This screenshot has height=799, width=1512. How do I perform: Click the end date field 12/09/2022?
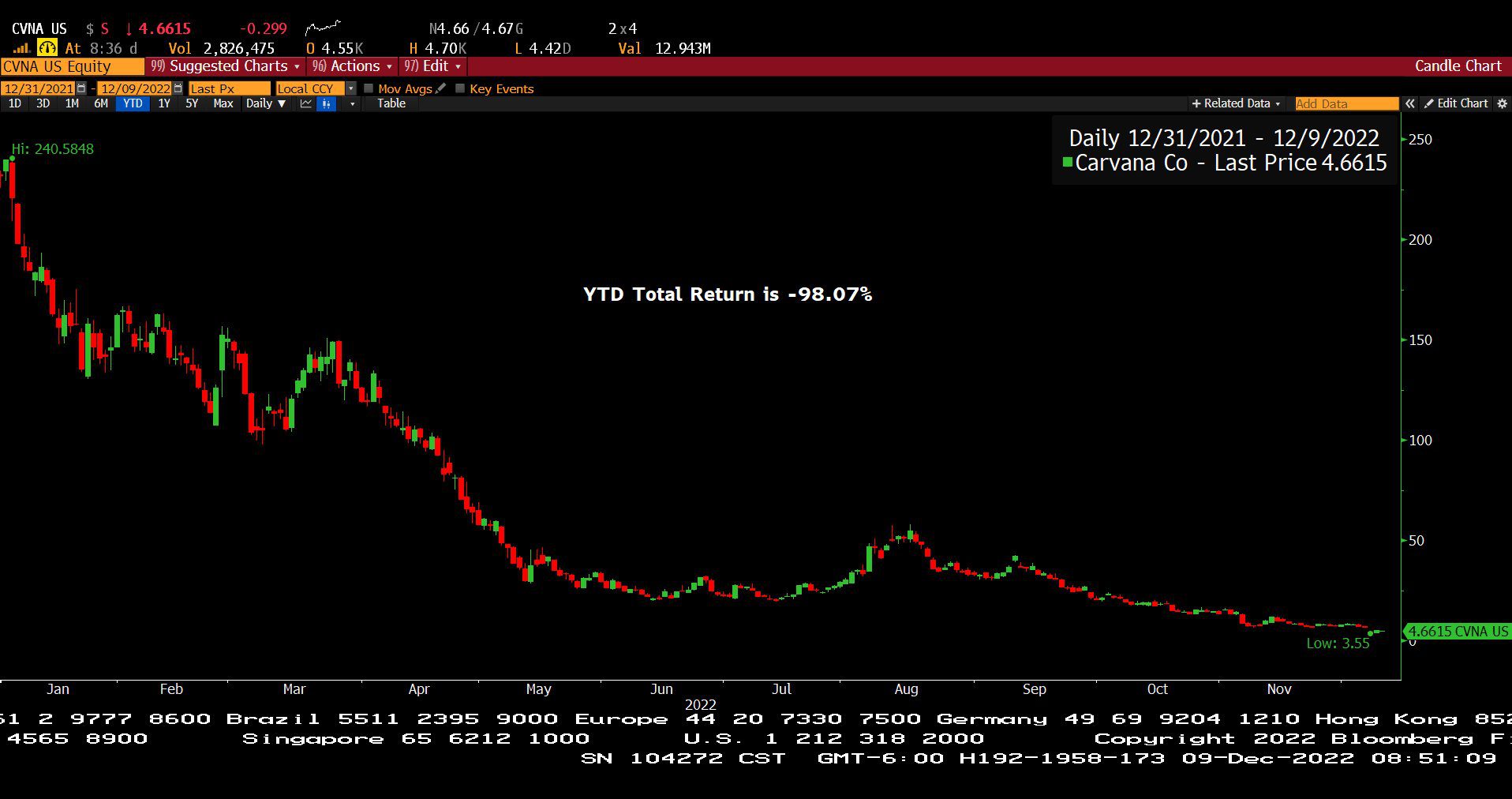click(x=135, y=88)
